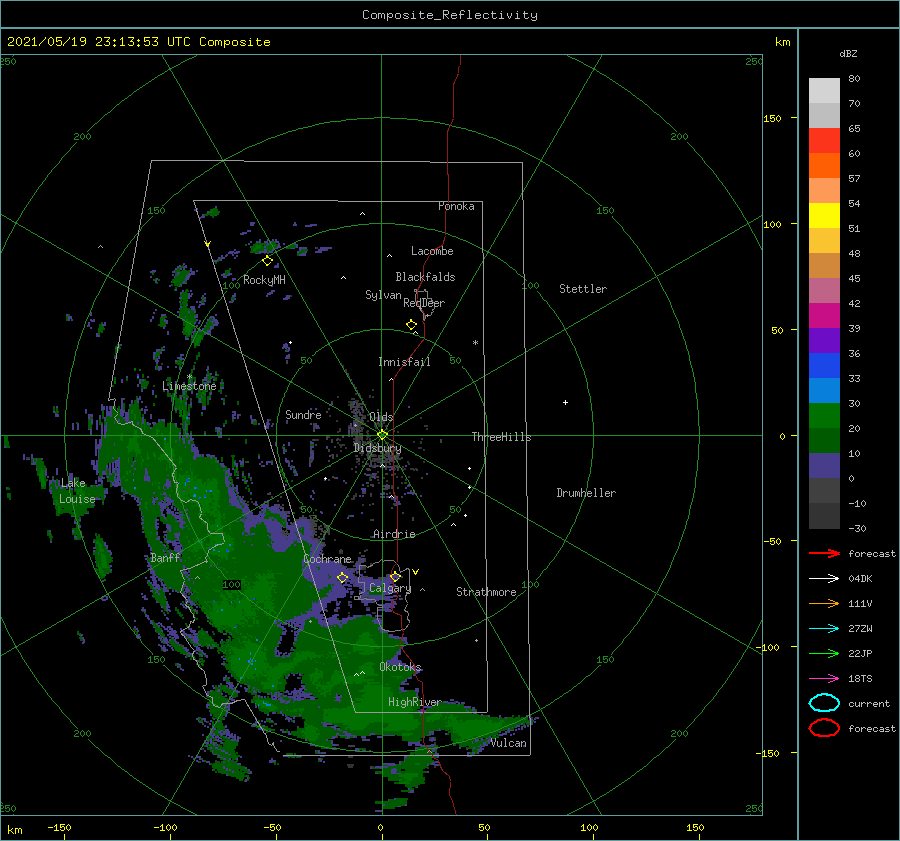900x841 pixels.
Task: Click the yellow diamond marker below Cochrane
Action: [342, 578]
